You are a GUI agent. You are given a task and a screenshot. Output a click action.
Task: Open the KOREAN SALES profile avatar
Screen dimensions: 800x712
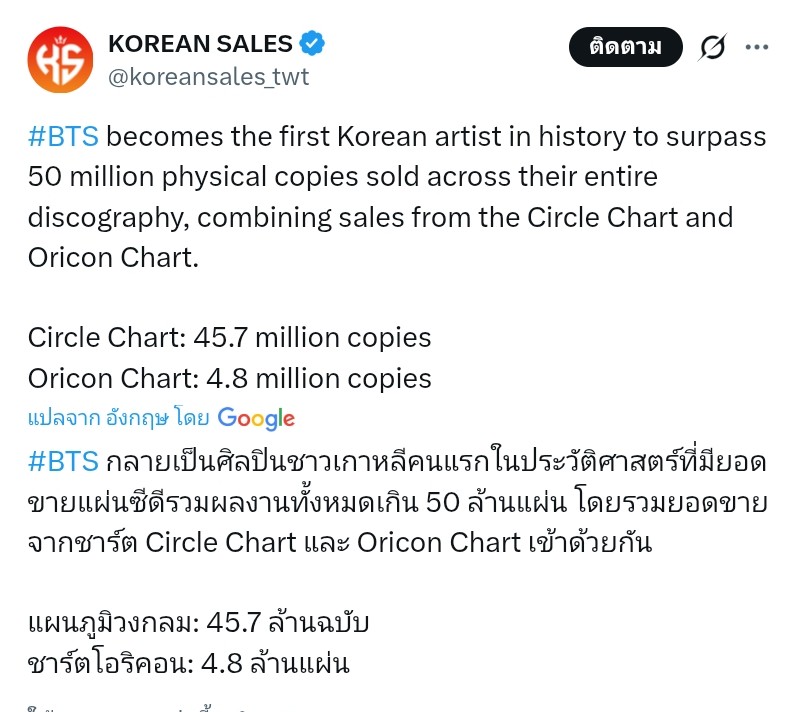(60, 60)
